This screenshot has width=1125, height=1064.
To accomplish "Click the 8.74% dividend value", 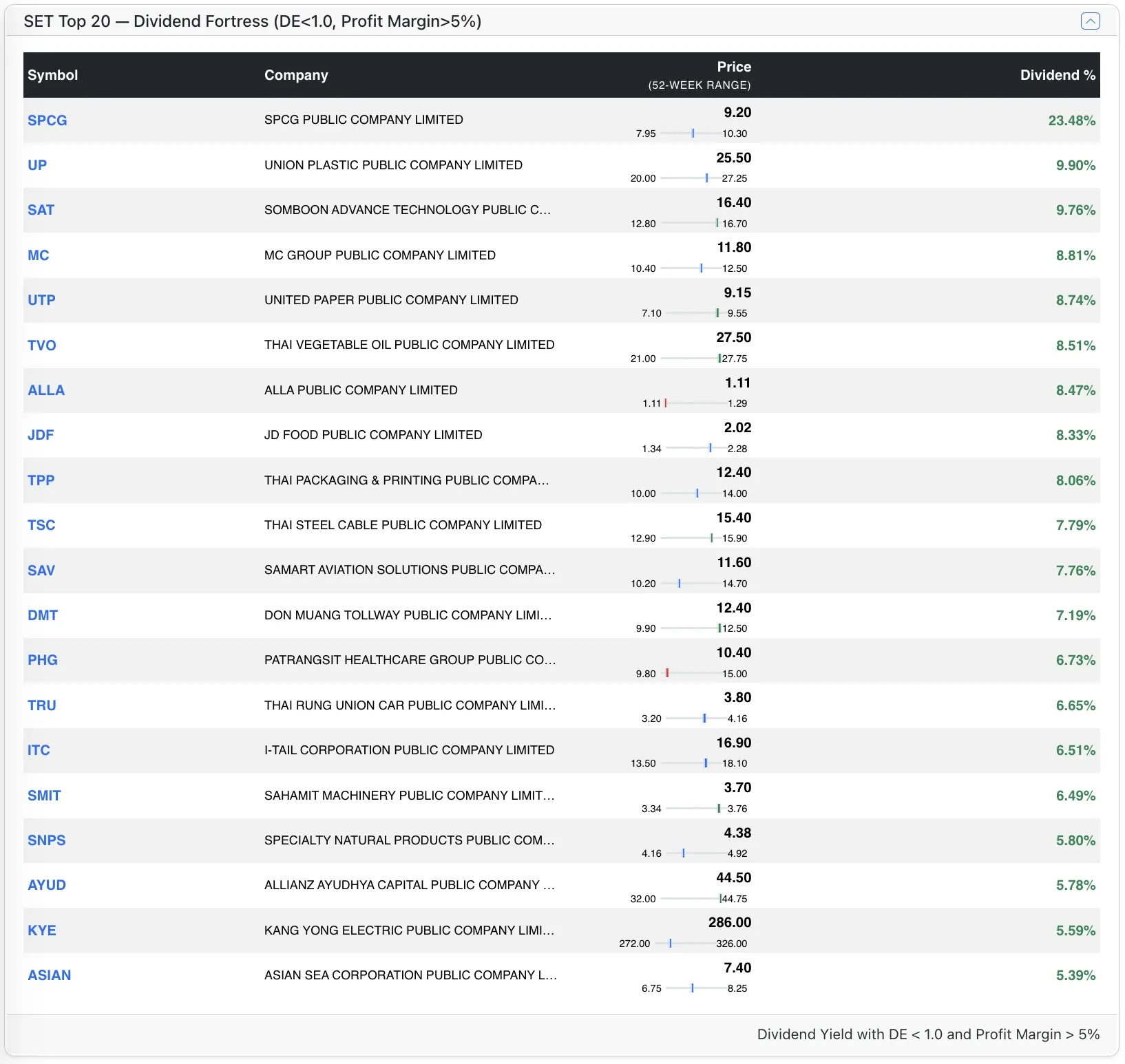I will click(x=1075, y=300).
